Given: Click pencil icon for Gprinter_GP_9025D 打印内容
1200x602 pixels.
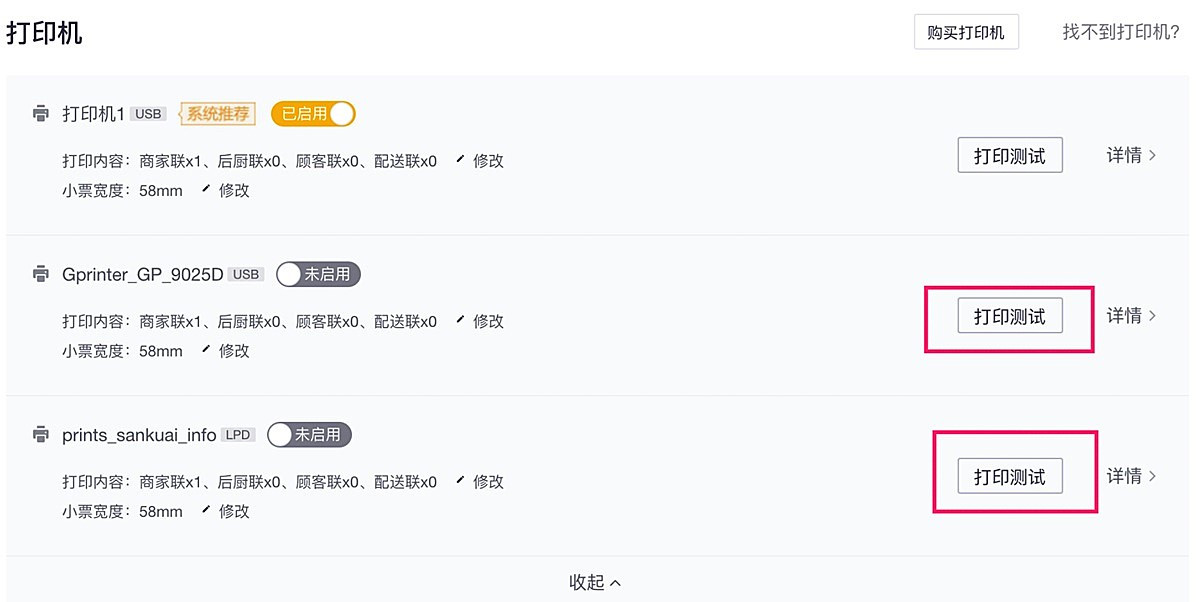Looking at the screenshot, I should click(x=460, y=321).
